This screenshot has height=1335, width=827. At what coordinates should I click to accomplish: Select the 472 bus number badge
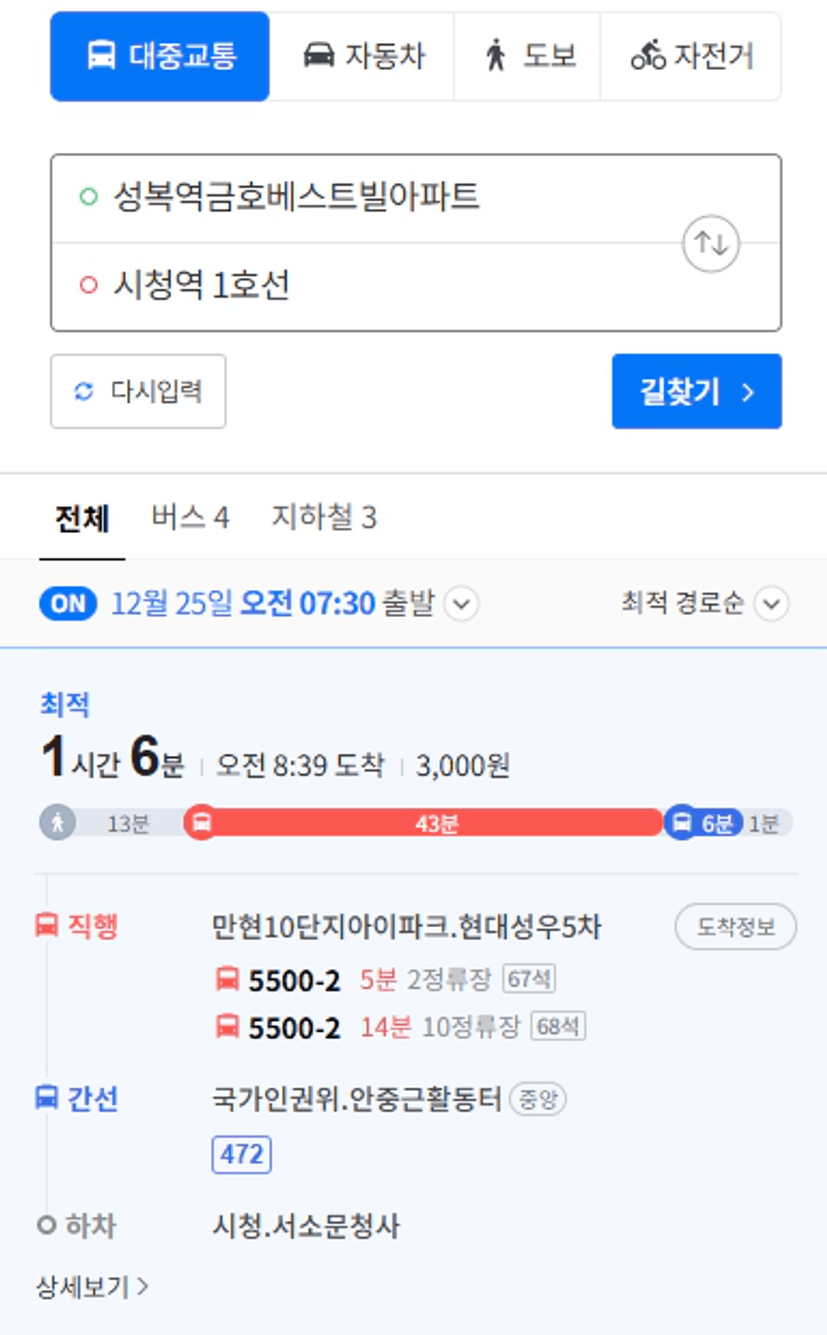tap(242, 1155)
